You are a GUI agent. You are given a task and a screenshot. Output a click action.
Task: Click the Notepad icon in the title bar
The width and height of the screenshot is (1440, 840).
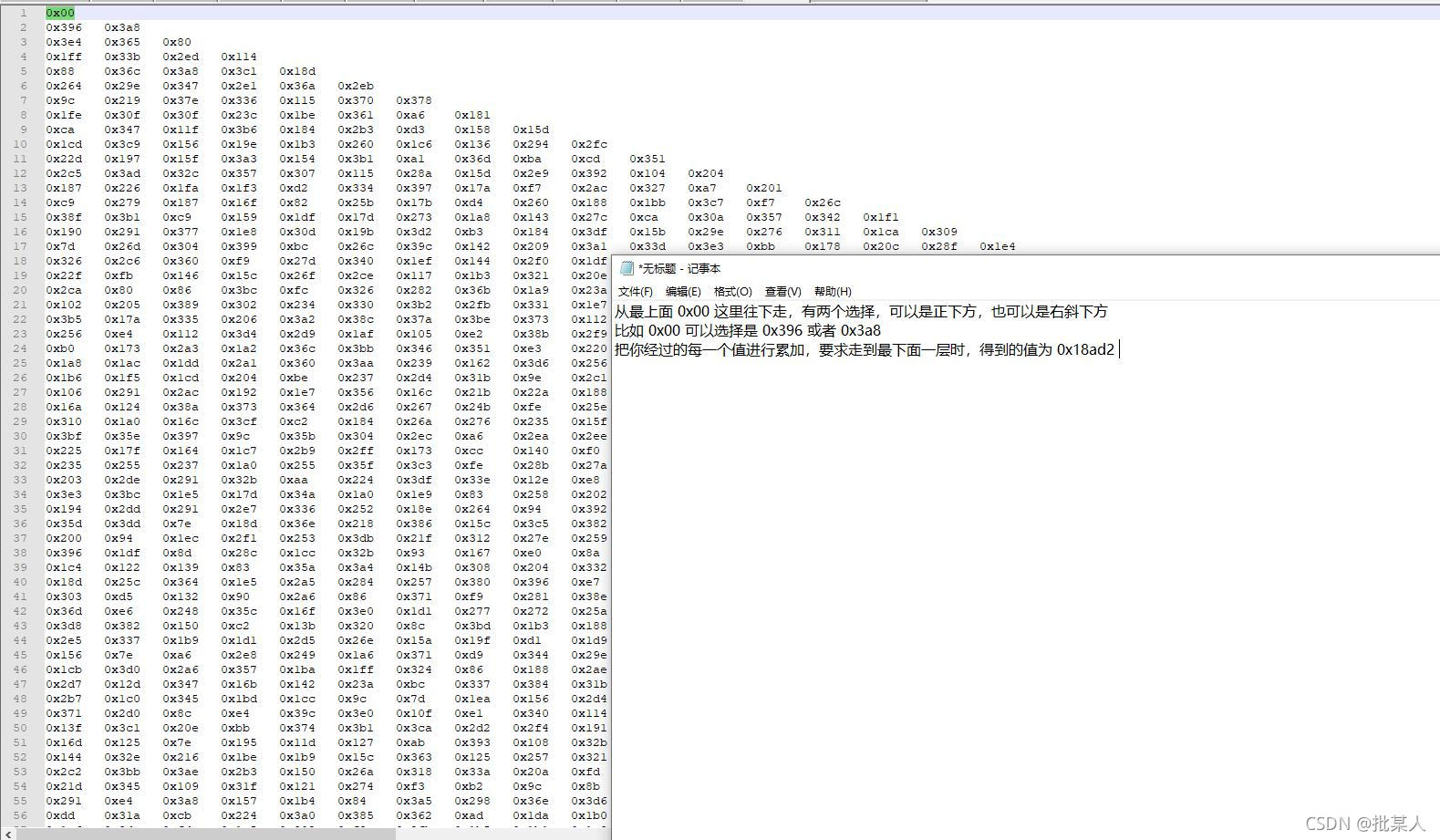pos(627,268)
